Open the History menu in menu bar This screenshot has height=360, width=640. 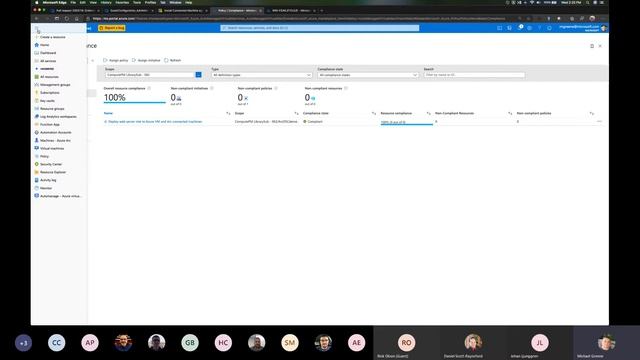tap(106, 2)
